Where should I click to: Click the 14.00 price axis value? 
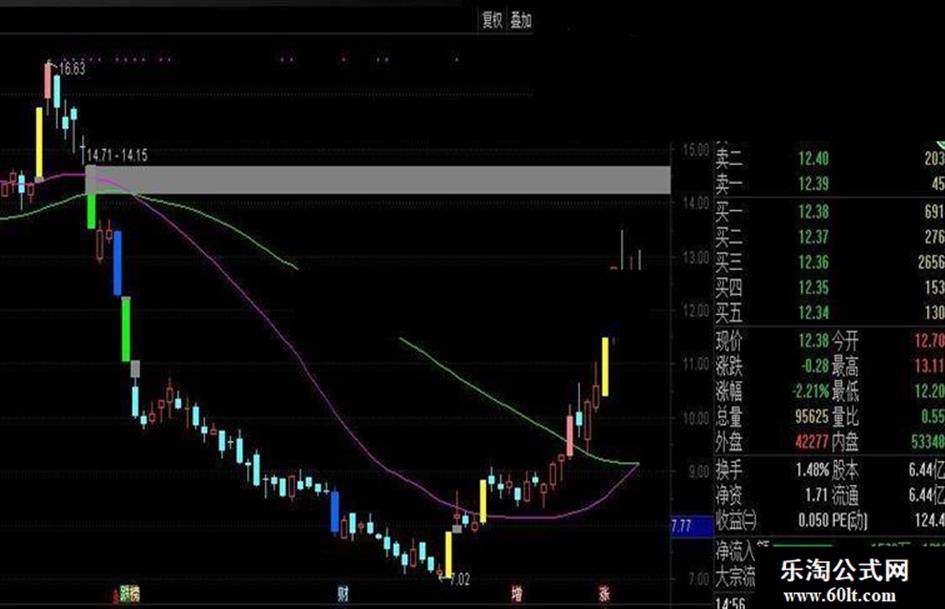pyautogui.click(x=695, y=203)
